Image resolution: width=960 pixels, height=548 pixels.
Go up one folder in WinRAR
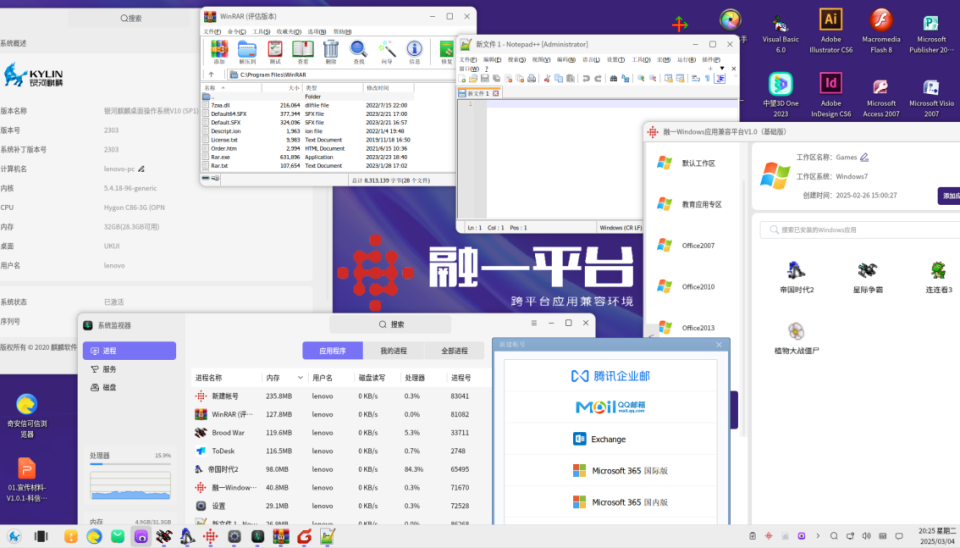tap(211, 75)
